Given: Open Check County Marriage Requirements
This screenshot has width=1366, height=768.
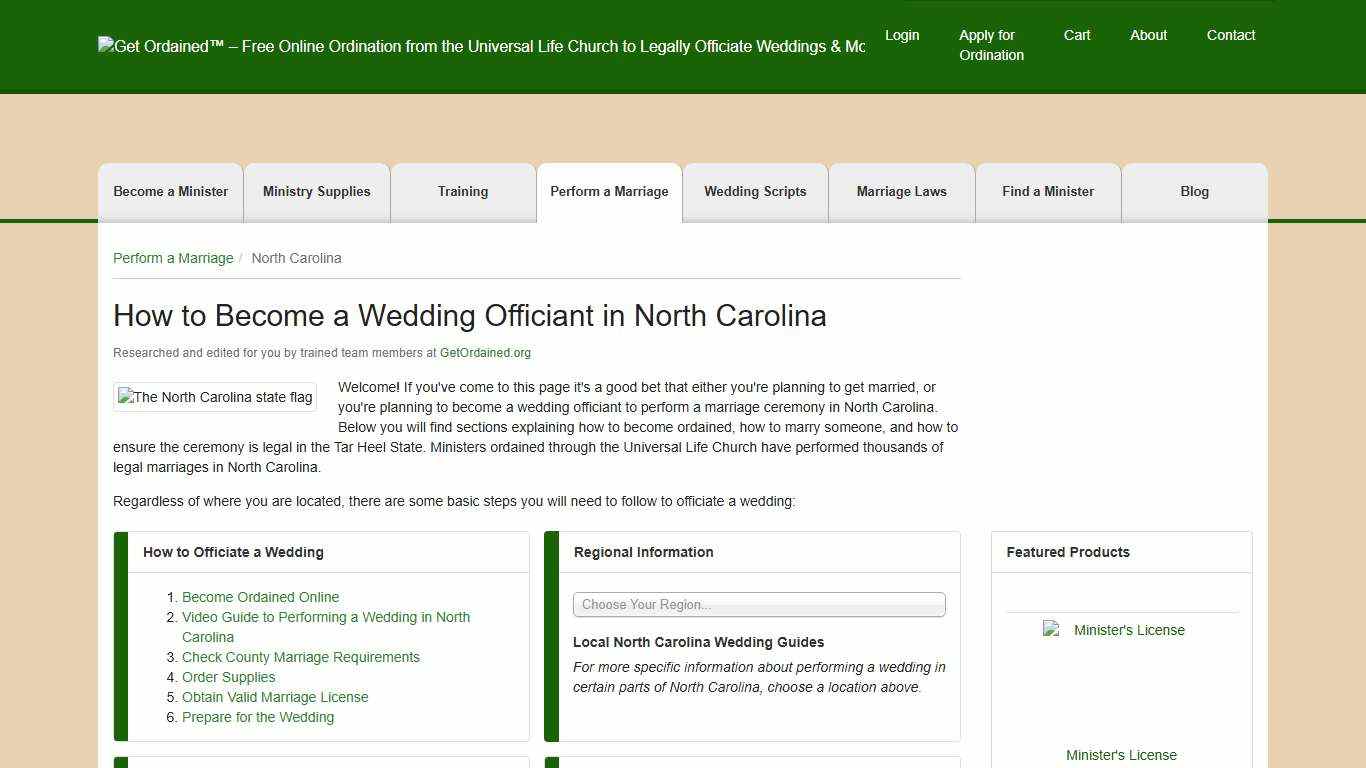Looking at the screenshot, I should (301, 657).
